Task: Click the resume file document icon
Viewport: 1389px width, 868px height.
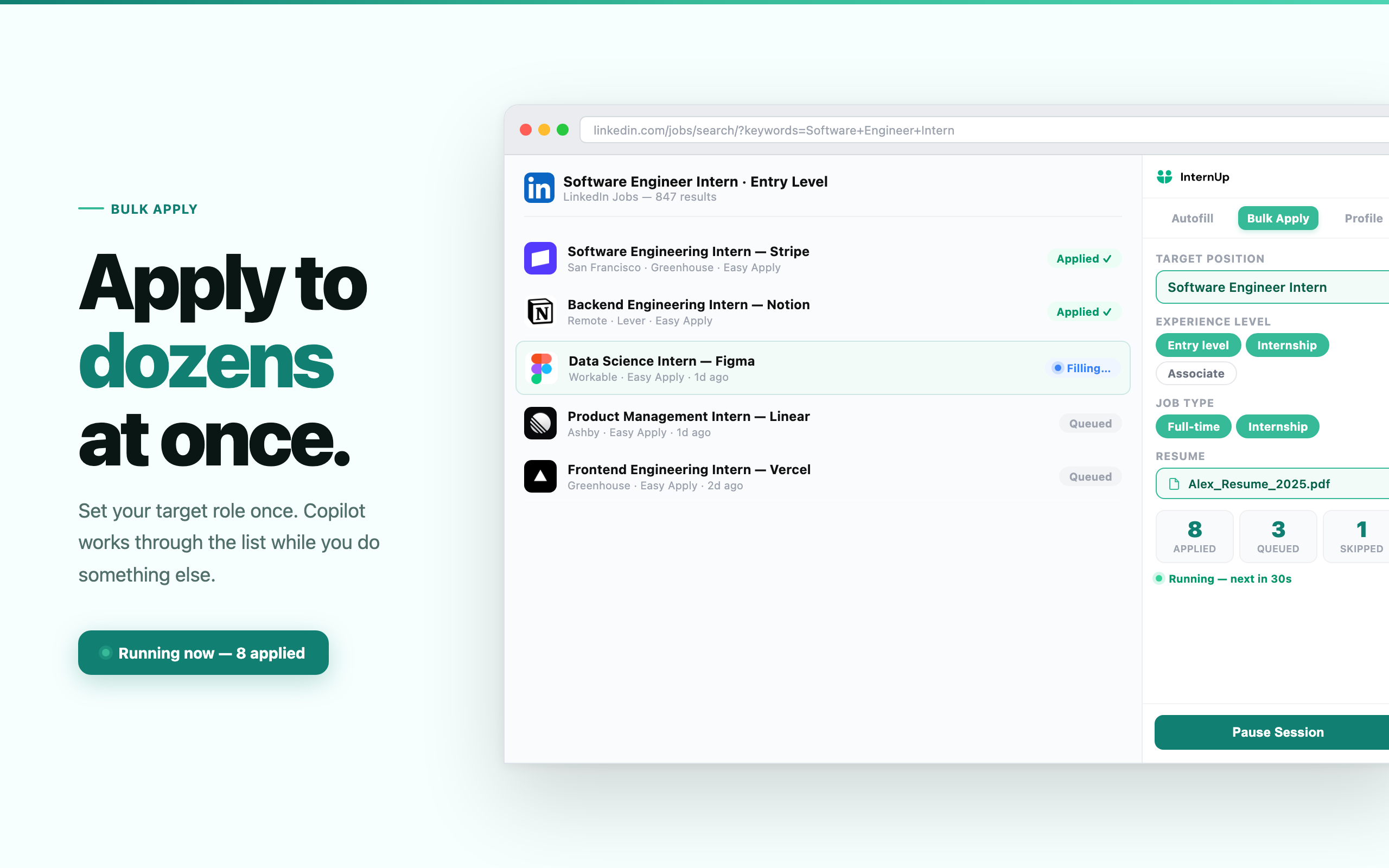Action: click(1174, 484)
